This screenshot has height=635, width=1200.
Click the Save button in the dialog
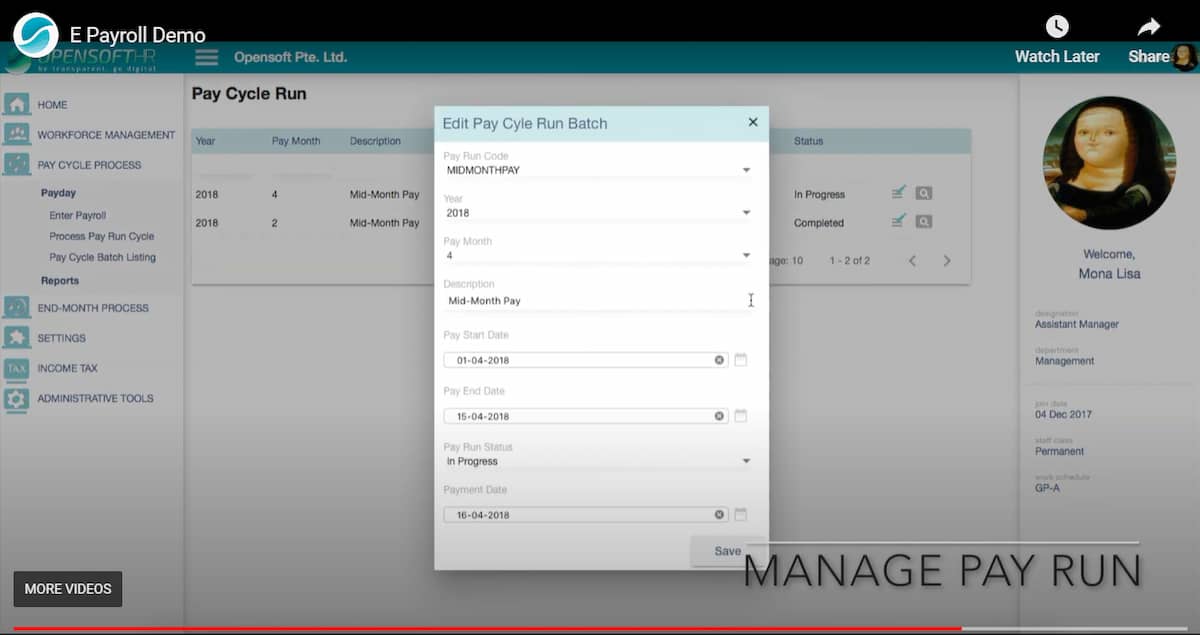(727, 551)
